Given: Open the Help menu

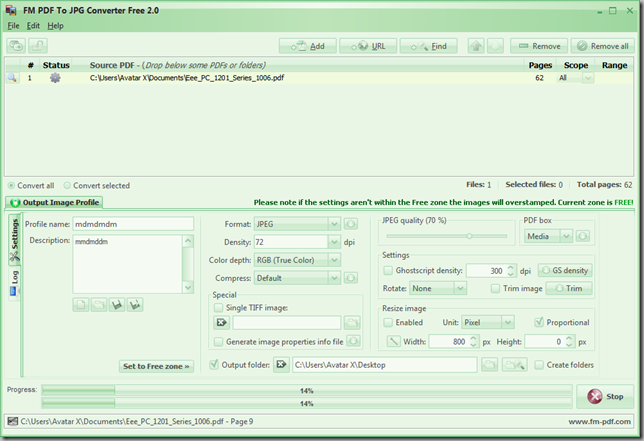Looking at the screenshot, I should pyautogui.click(x=55, y=25).
